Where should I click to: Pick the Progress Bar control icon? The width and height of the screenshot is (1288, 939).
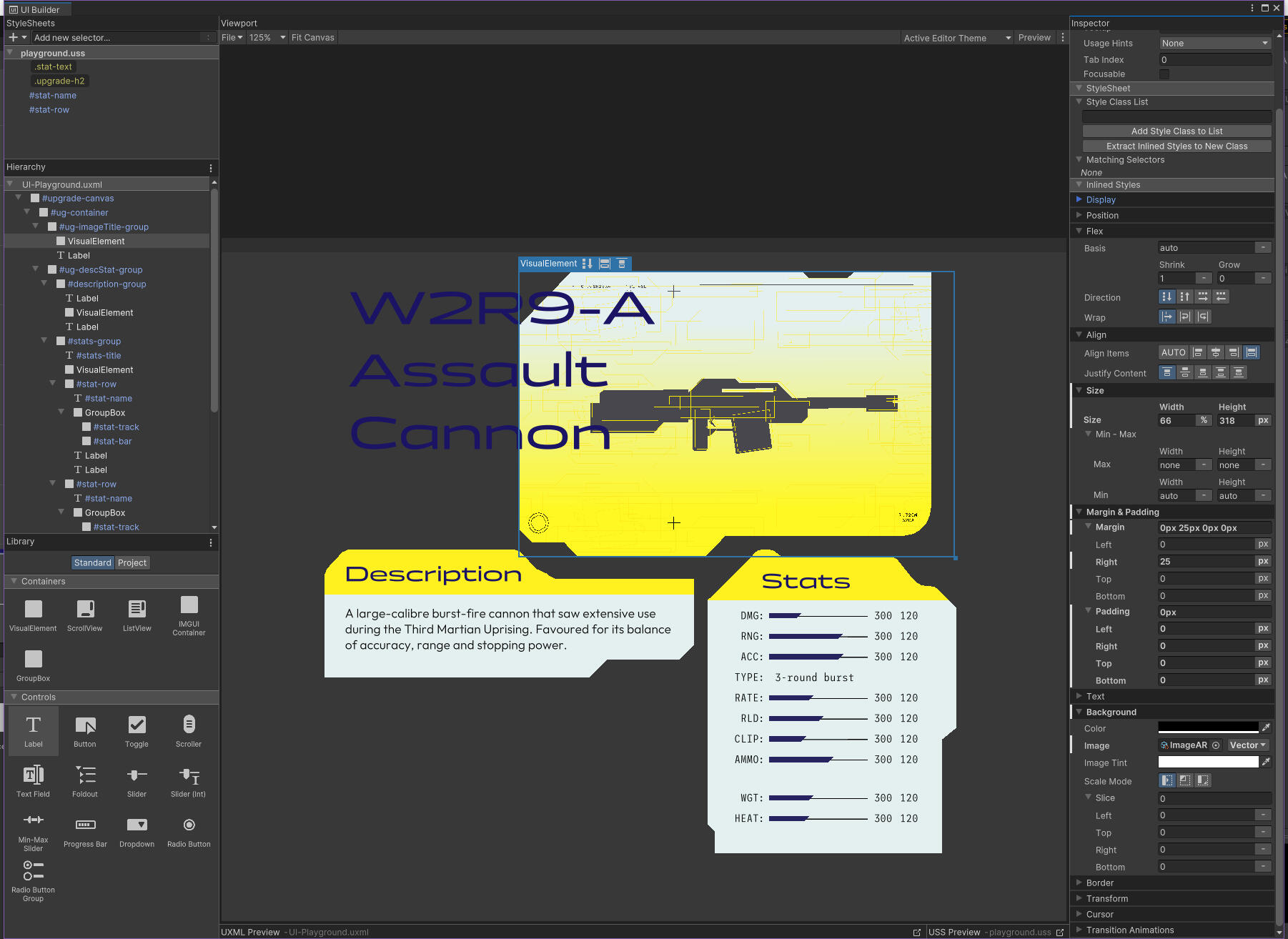pyautogui.click(x=85, y=825)
